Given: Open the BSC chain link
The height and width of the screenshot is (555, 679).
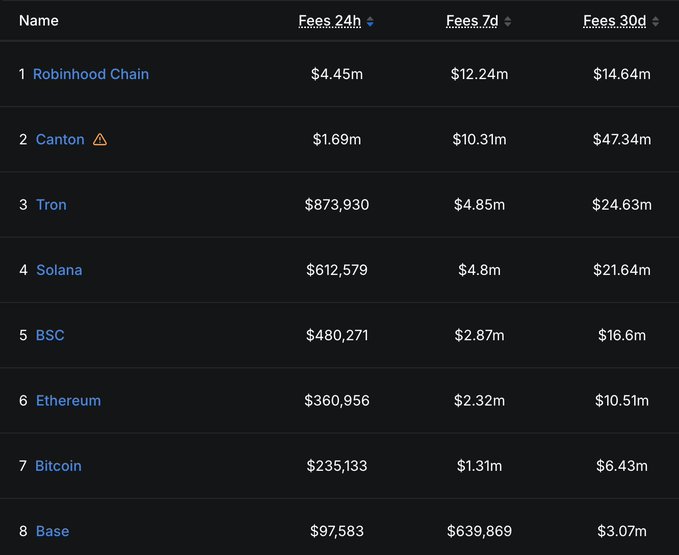Looking at the screenshot, I should [x=50, y=335].
